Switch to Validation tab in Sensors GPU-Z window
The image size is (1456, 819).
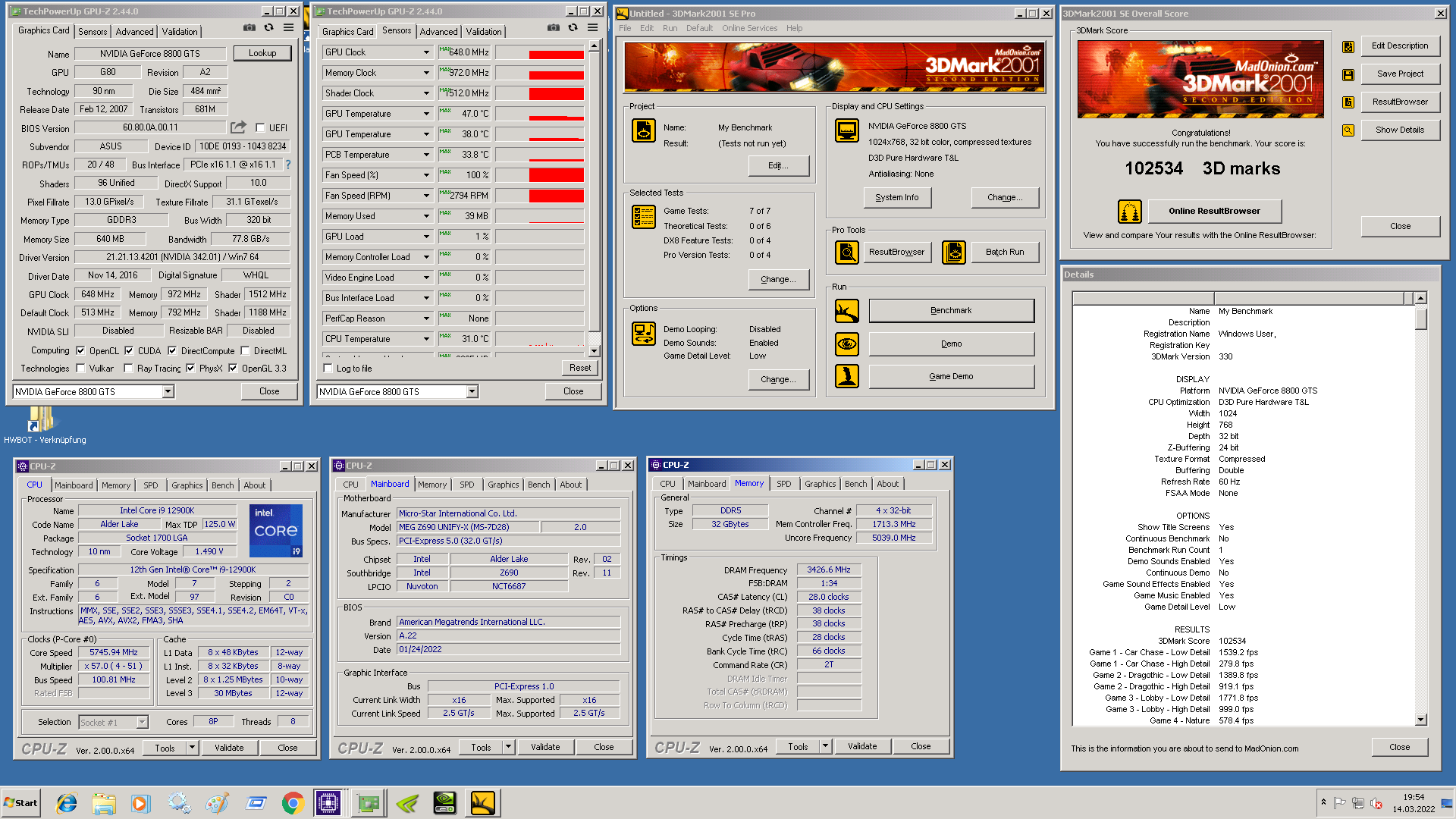click(x=484, y=31)
